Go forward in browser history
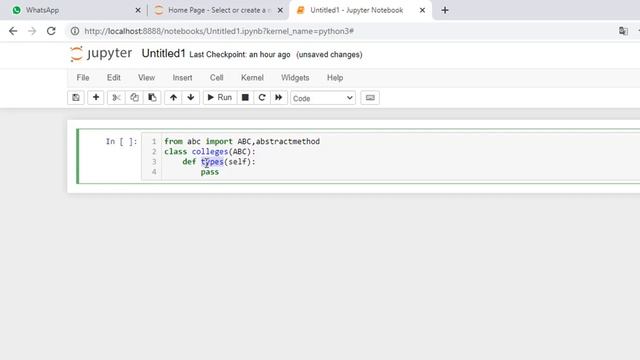The image size is (640, 360). [x=32, y=31]
